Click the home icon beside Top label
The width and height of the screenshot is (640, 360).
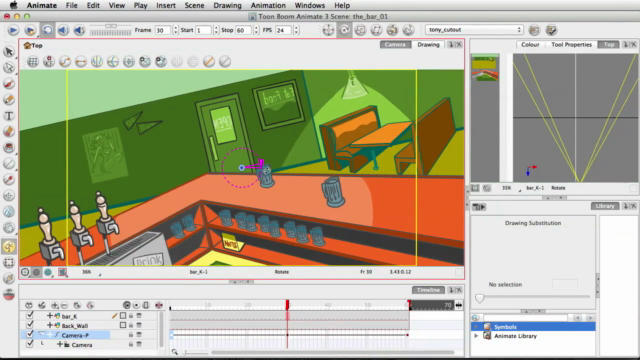point(27,45)
